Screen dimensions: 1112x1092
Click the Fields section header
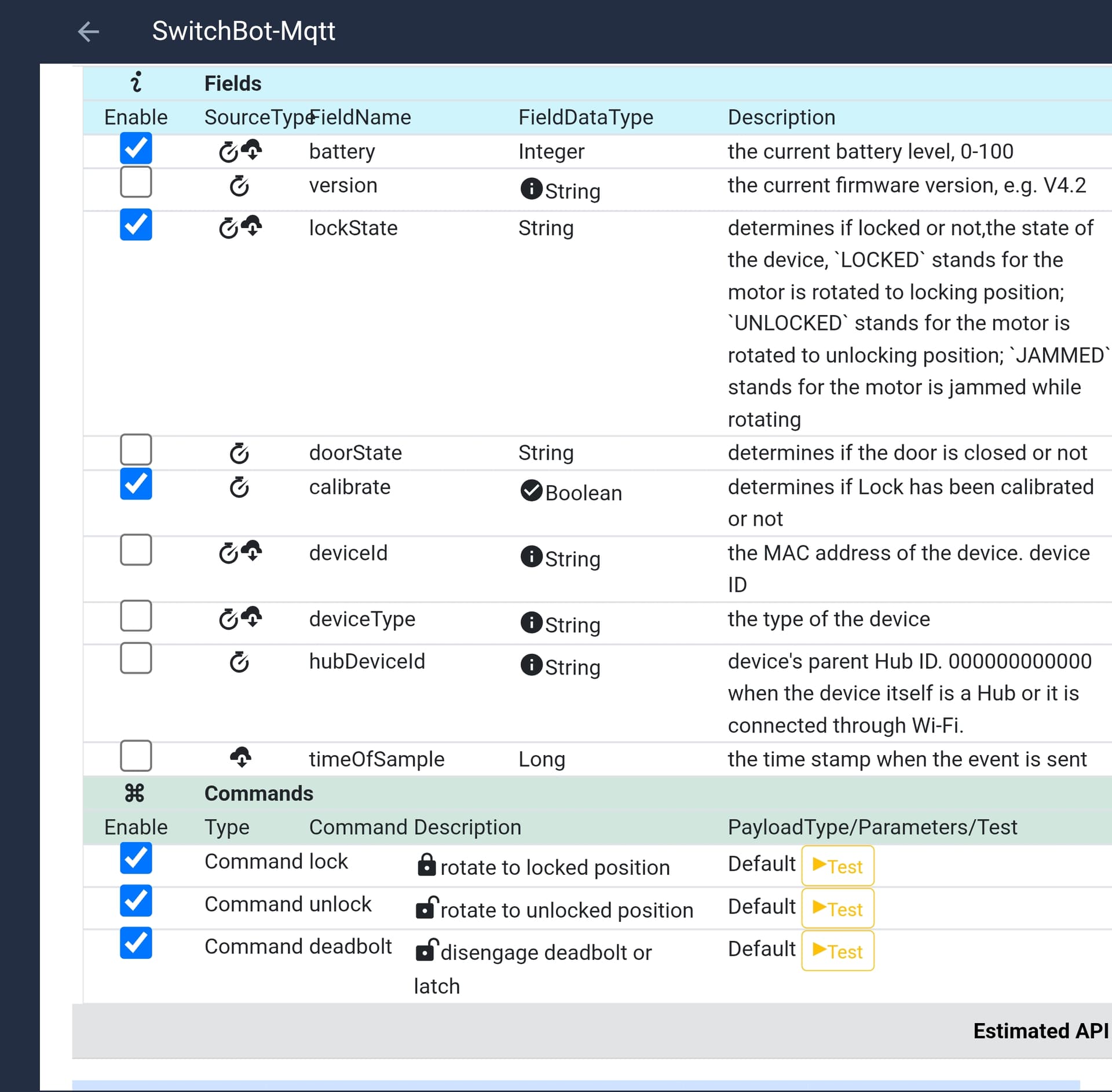[x=233, y=83]
